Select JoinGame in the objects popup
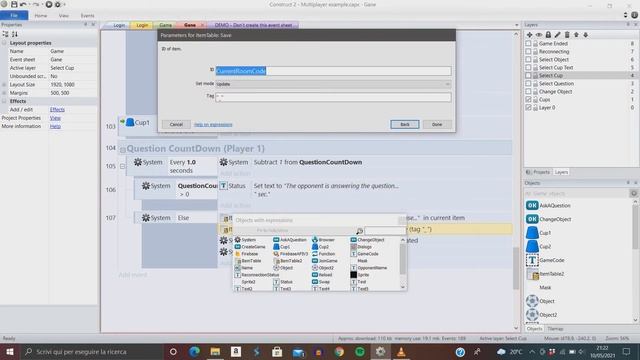The image size is (640, 360). click(x=324, y=261)
